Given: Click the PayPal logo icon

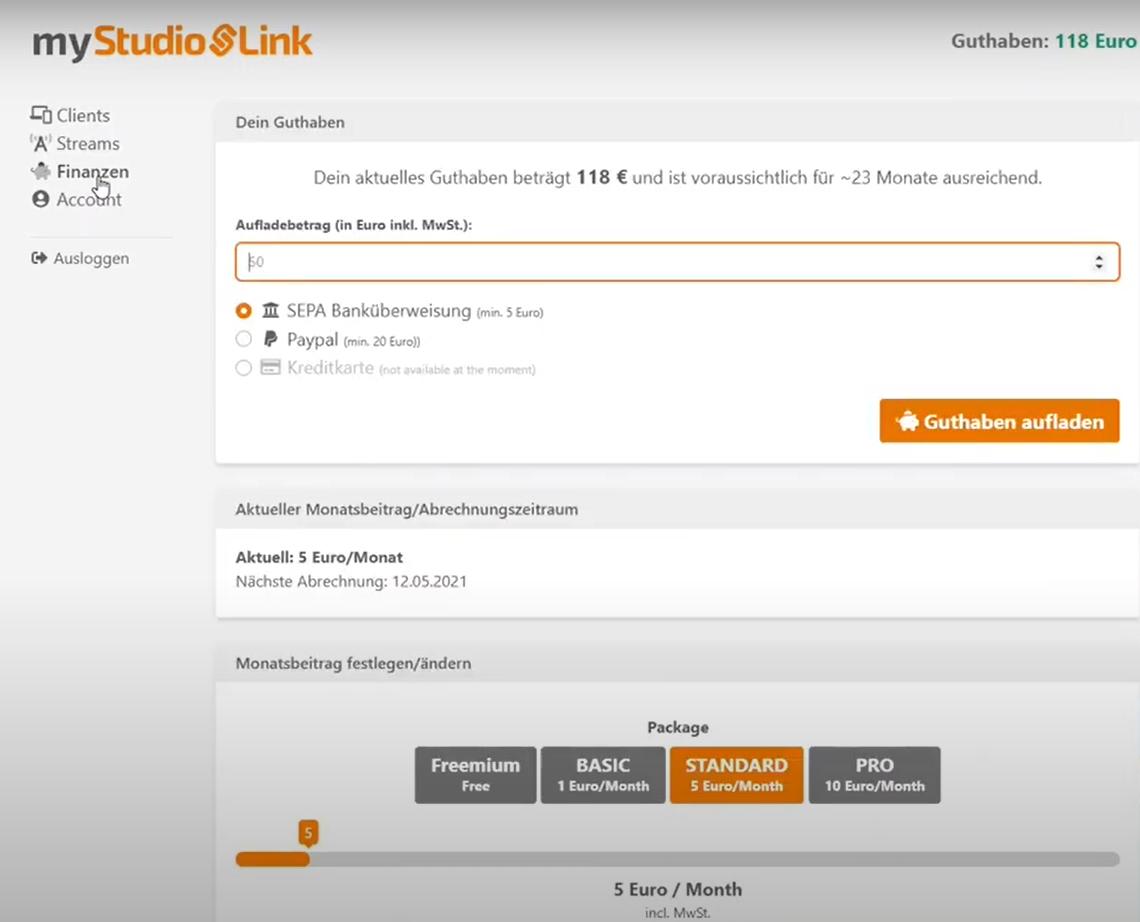Looking at the screenshot, I should (x=270, y=340).
